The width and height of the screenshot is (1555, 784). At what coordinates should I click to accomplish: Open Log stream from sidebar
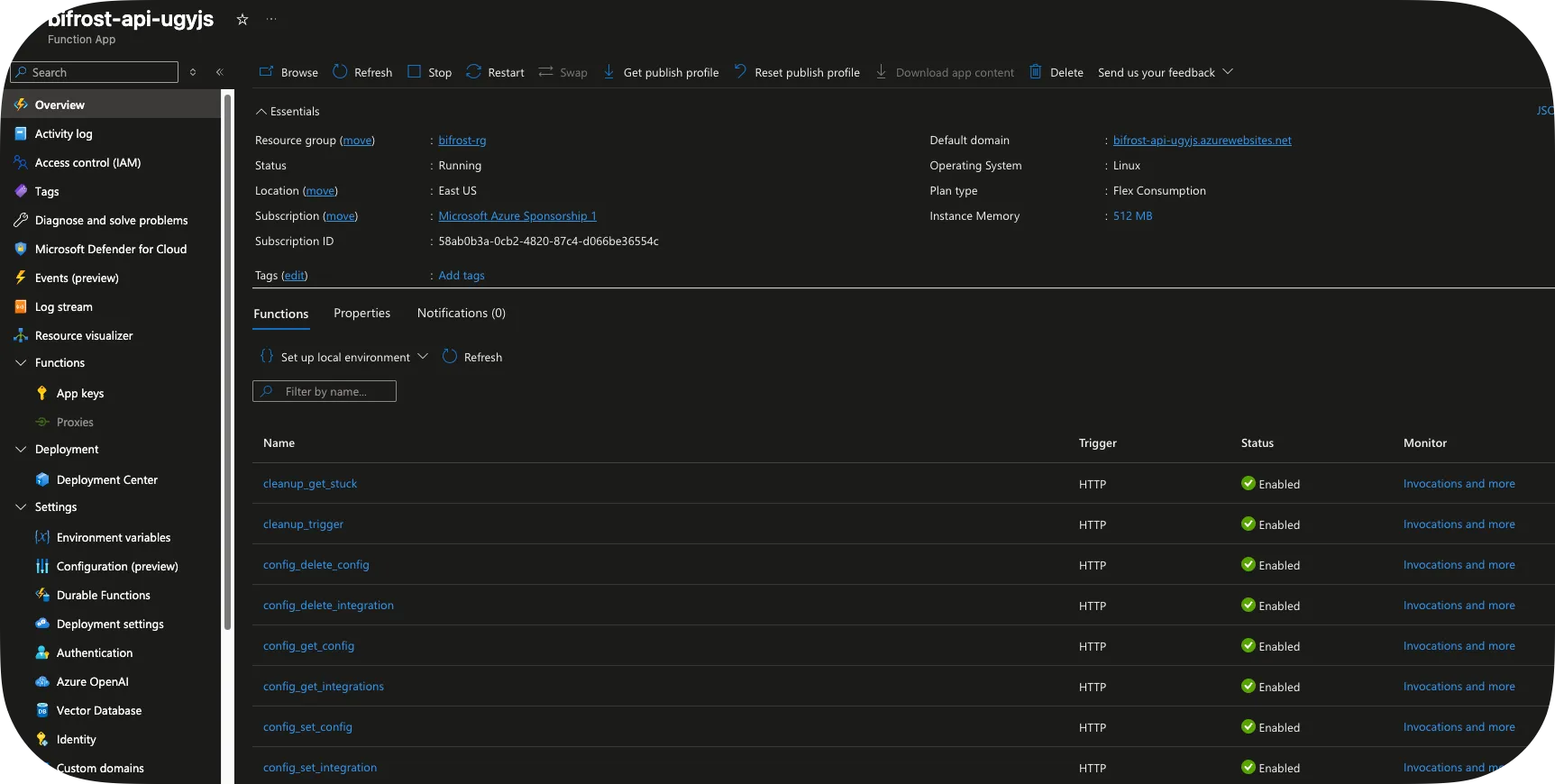click(x=63, y=306)
